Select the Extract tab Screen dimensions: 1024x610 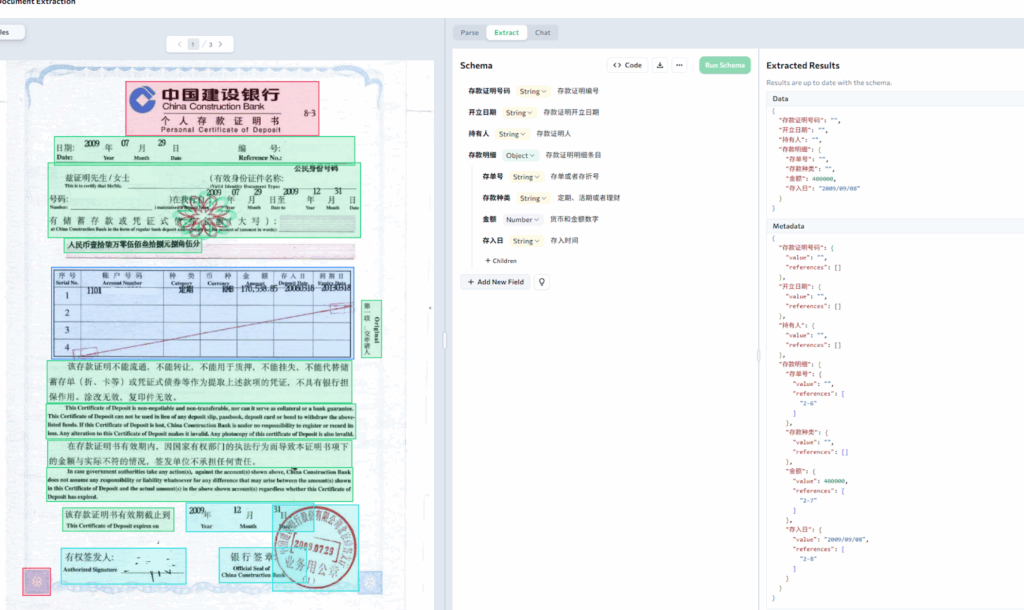506,33
